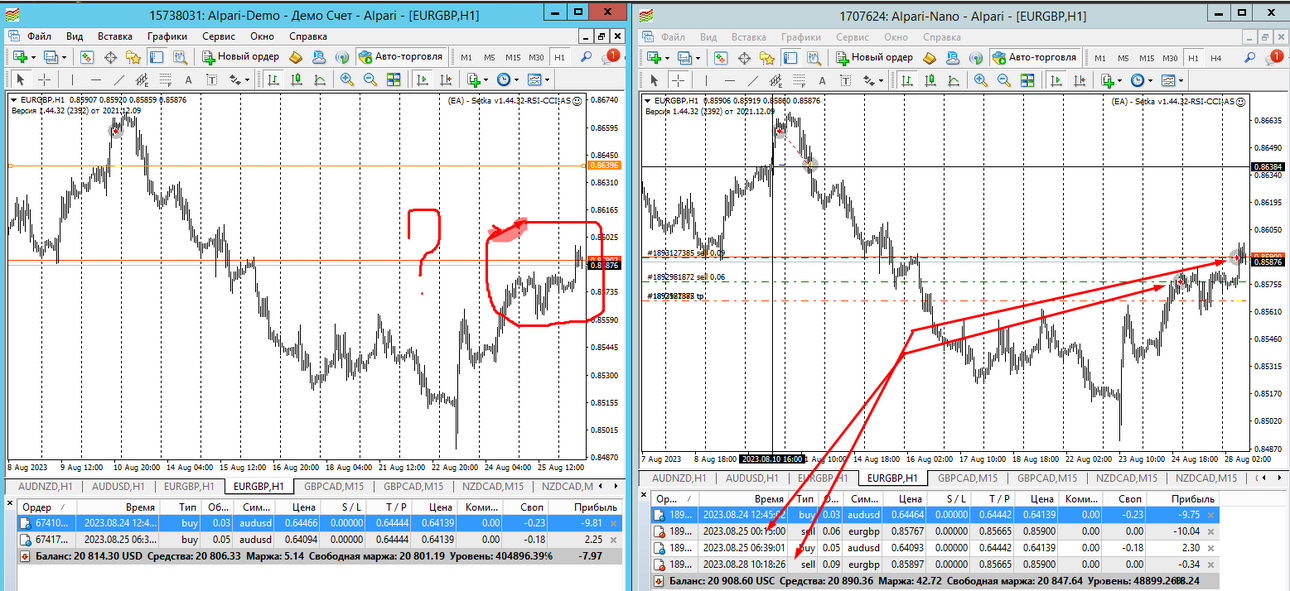The image size is (1290, 591).
Task: Toggle auto scroll in Alpari-Demo window
Action: pos(423,80)
